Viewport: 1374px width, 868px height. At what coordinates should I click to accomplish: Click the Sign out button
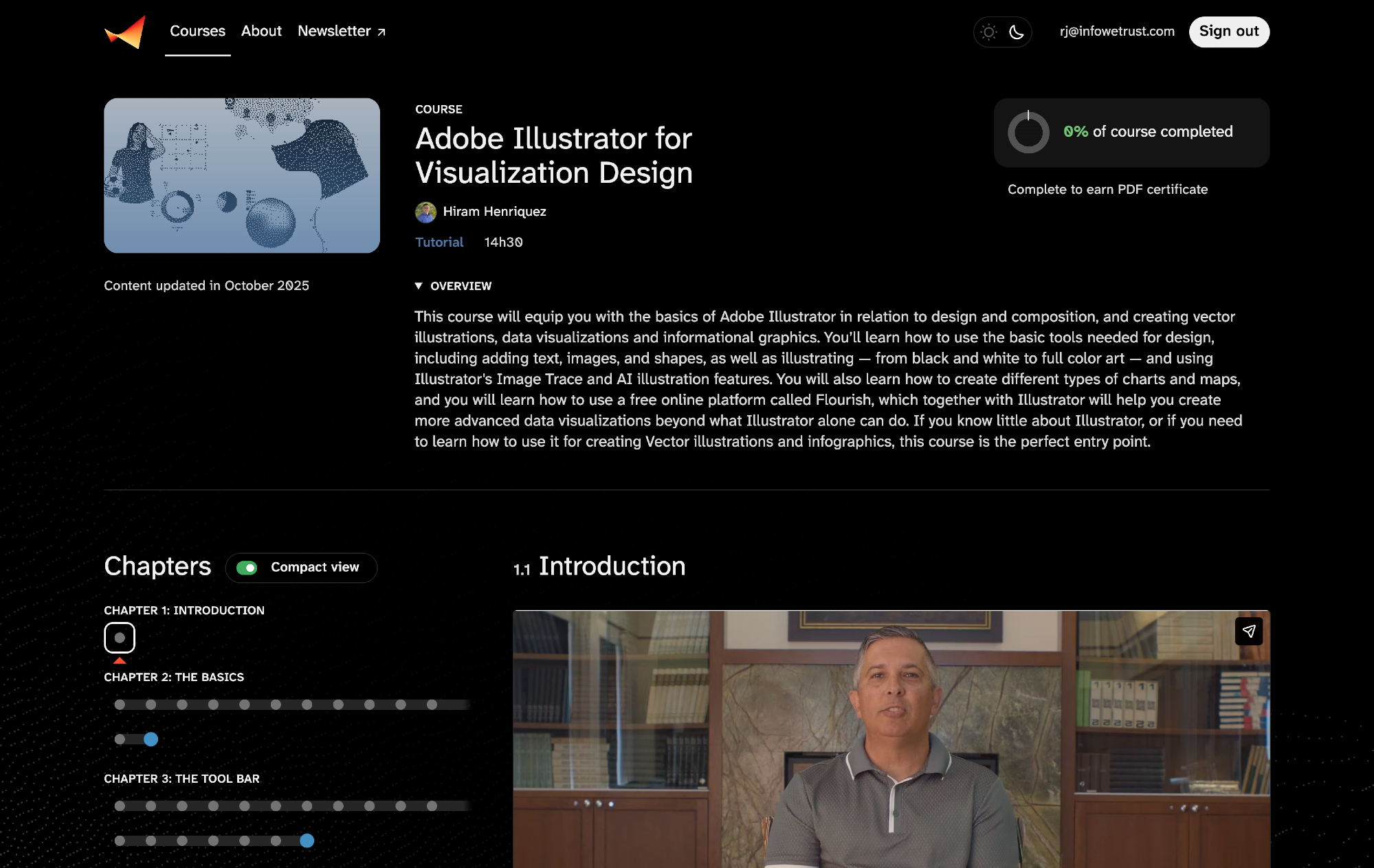pos(1228,32)
